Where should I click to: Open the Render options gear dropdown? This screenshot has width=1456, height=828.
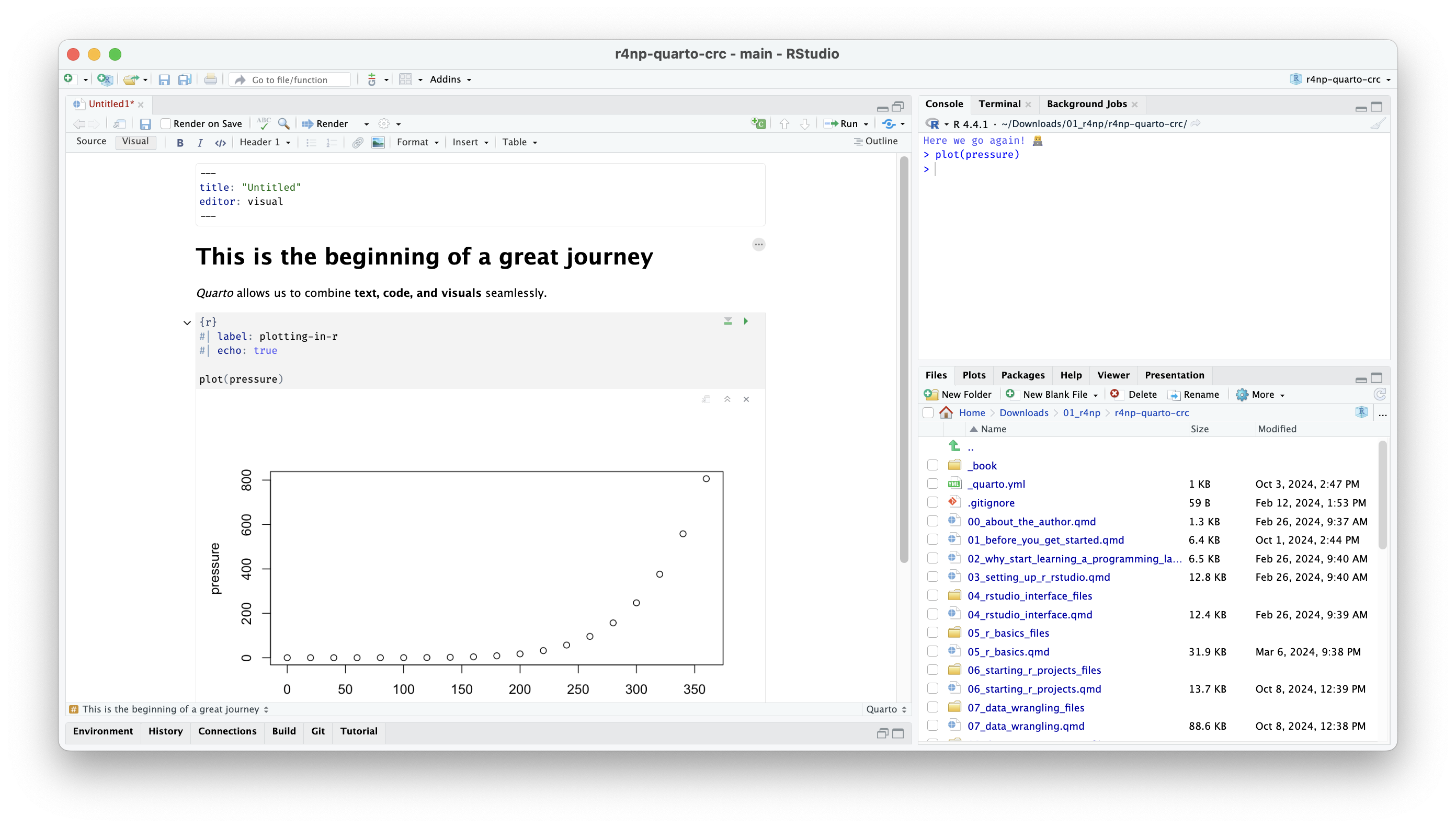coord(390,123)
